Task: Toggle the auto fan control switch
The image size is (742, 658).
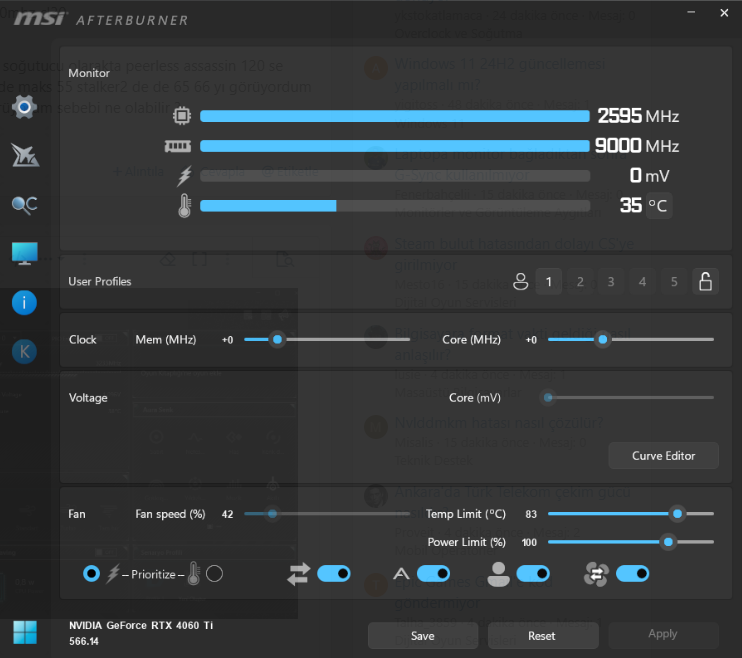Action: point(433,574)
